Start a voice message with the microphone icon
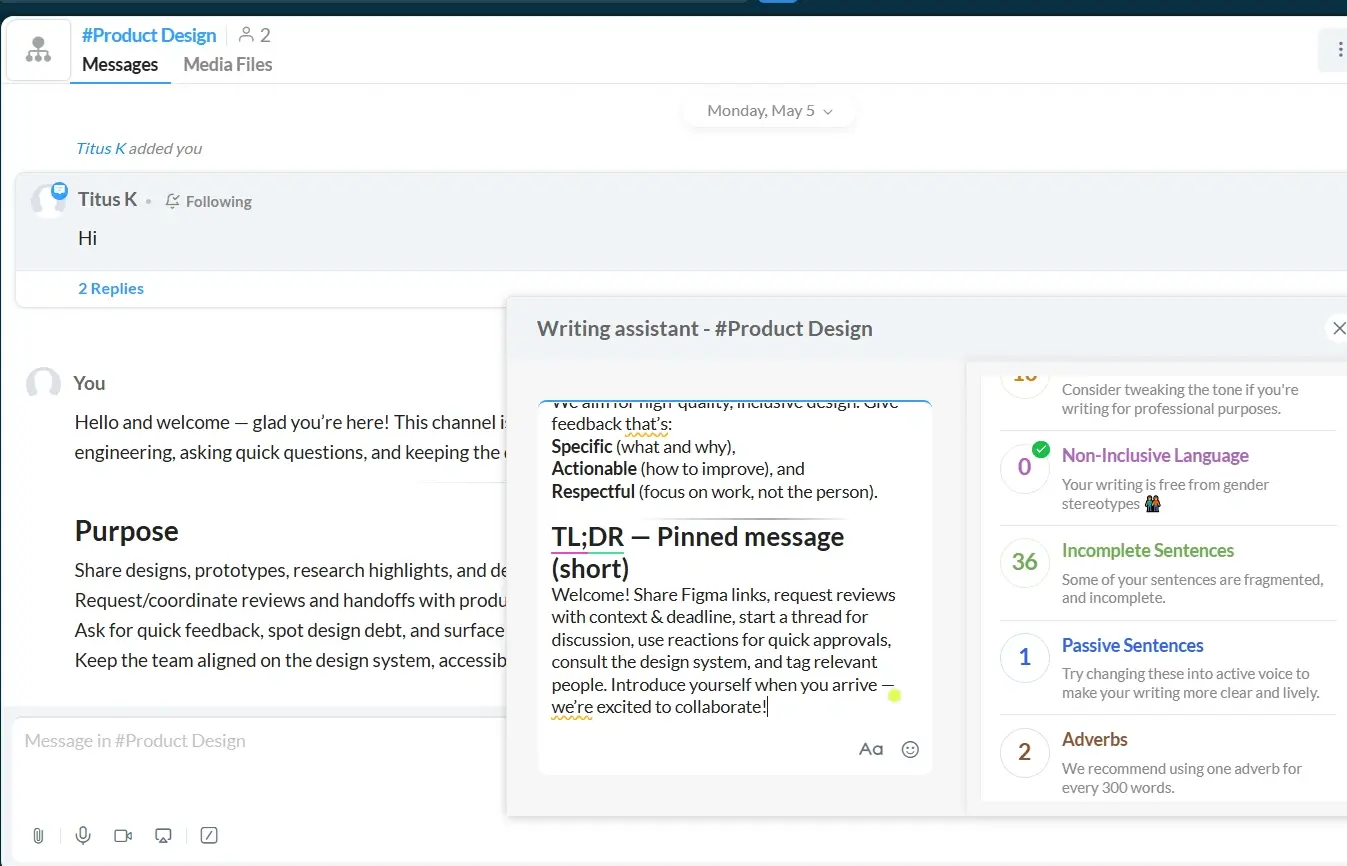The width and height of the screenshot is (1347, 866). tap(83, 836)
